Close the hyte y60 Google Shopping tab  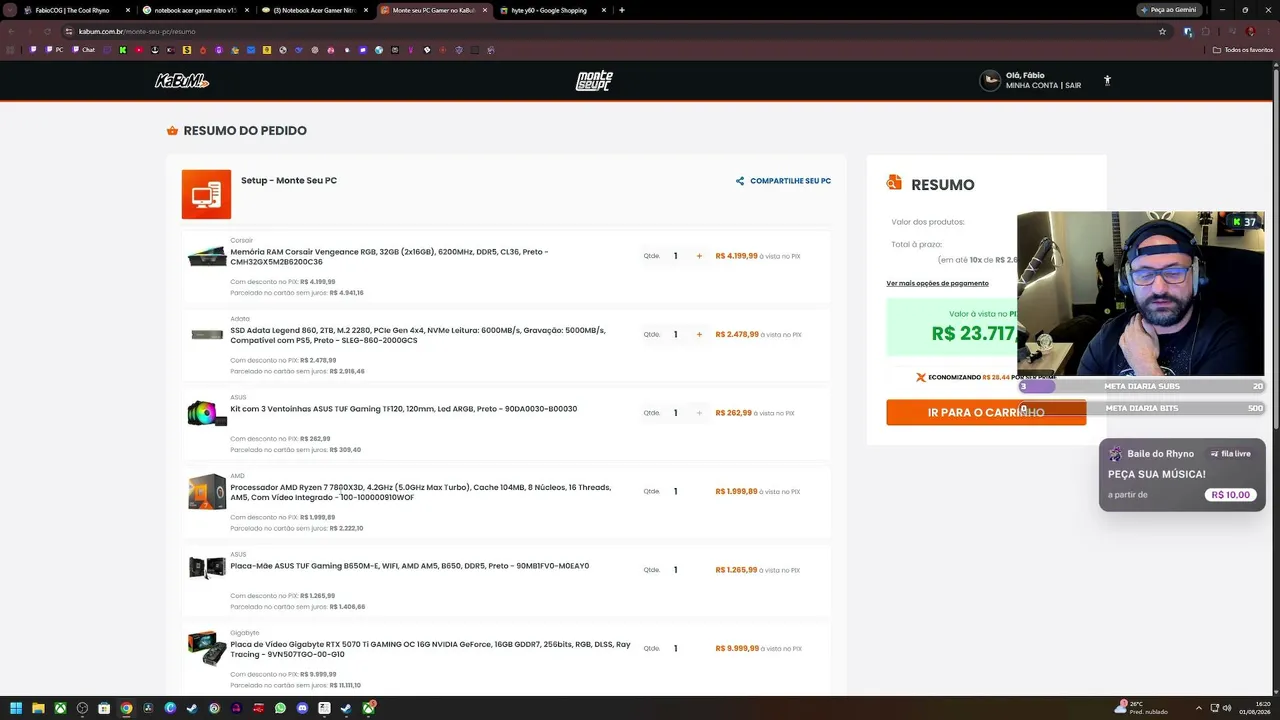coord(604,10)
